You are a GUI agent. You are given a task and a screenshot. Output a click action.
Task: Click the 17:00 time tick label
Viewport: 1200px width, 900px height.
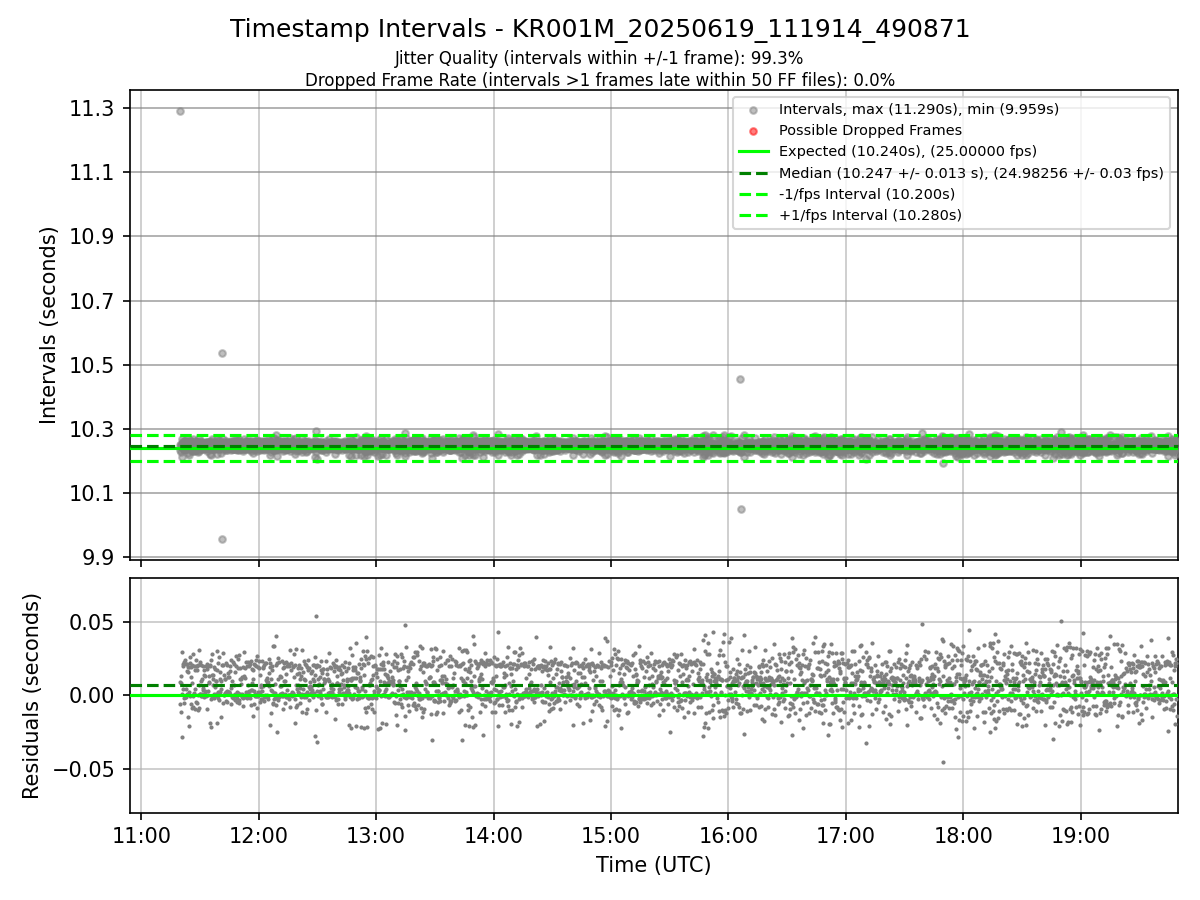pos(846,836)
